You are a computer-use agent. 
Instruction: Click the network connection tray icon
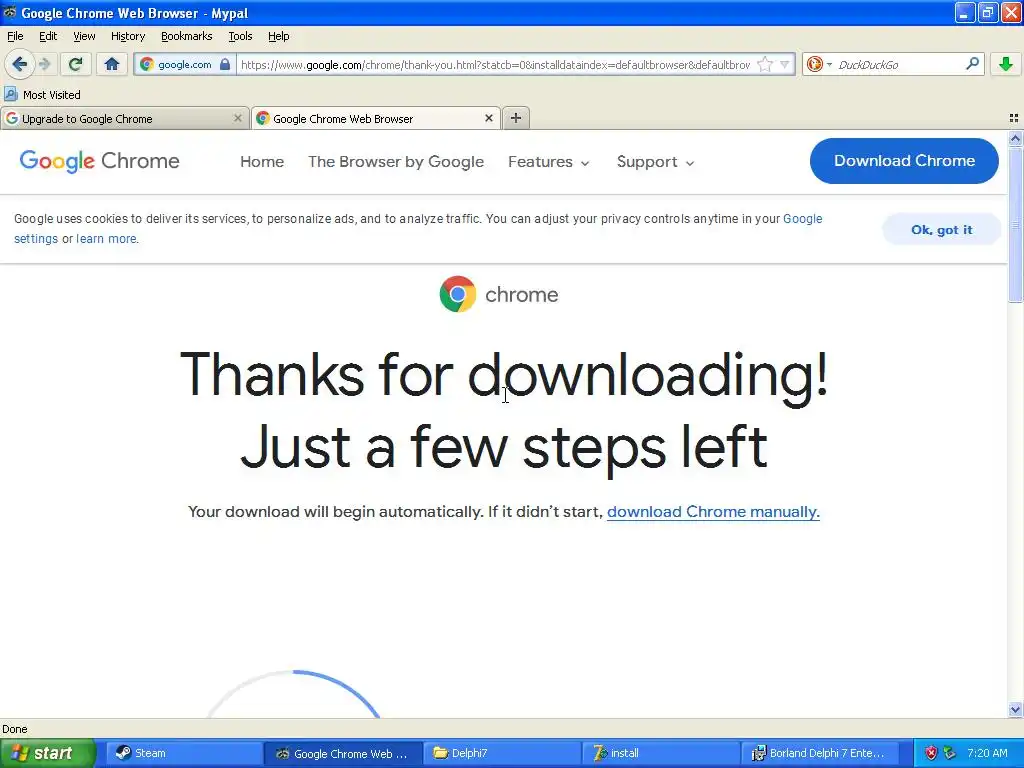click(950, 753)
